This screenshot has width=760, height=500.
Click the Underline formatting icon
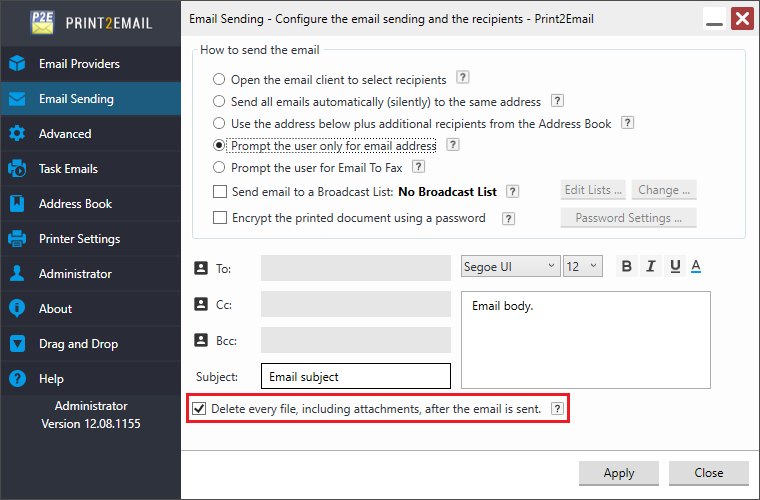(x=675, y=266)
